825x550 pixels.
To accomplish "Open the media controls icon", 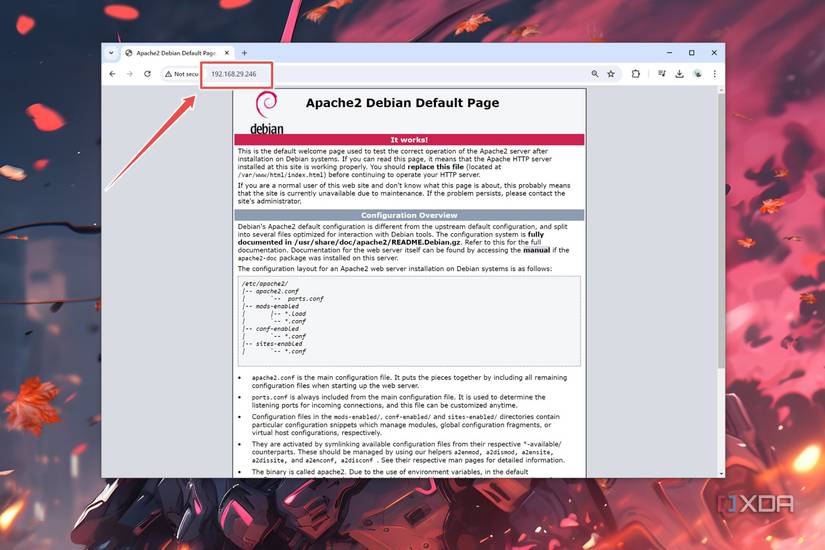I will click(662, 74).
